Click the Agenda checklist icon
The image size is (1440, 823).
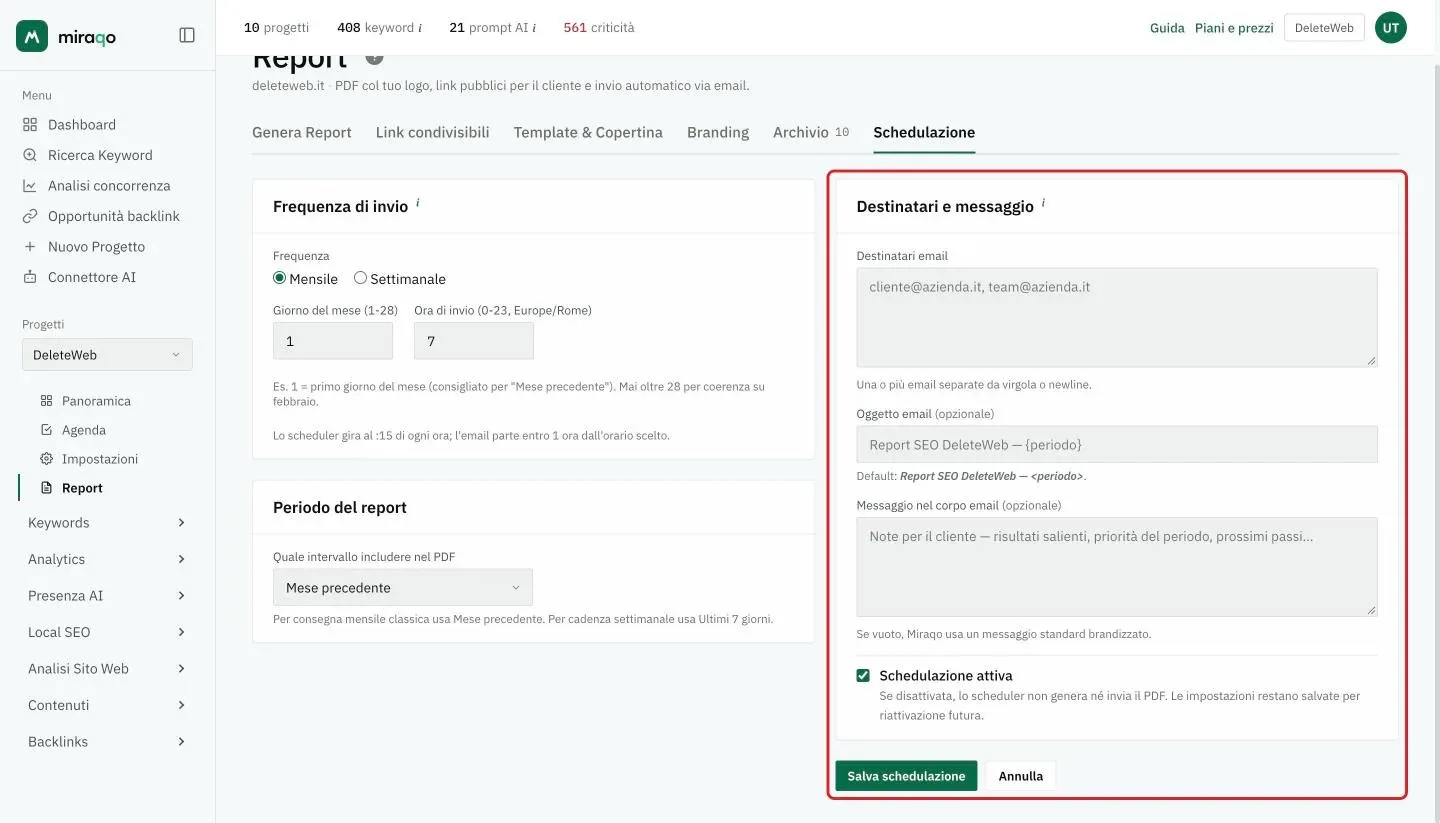(x=46, y=430)
